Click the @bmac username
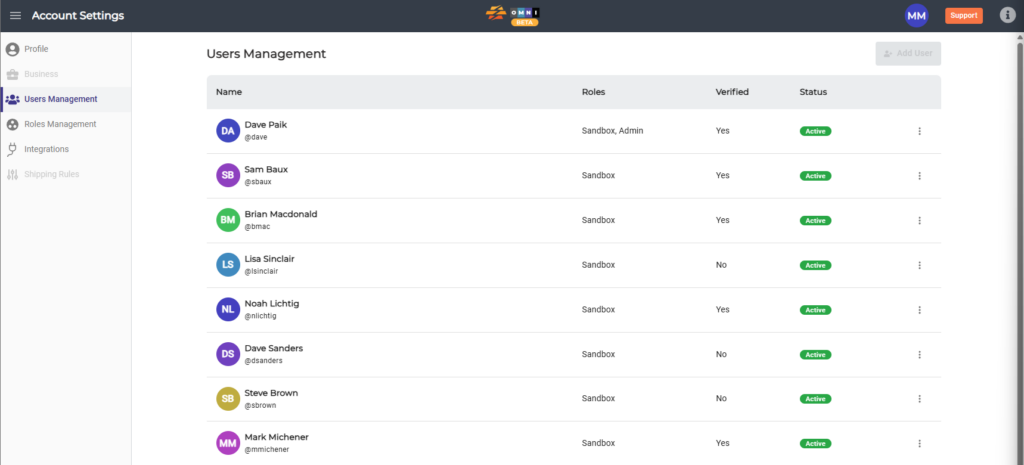1024x465 pixels. pos(257,227)
